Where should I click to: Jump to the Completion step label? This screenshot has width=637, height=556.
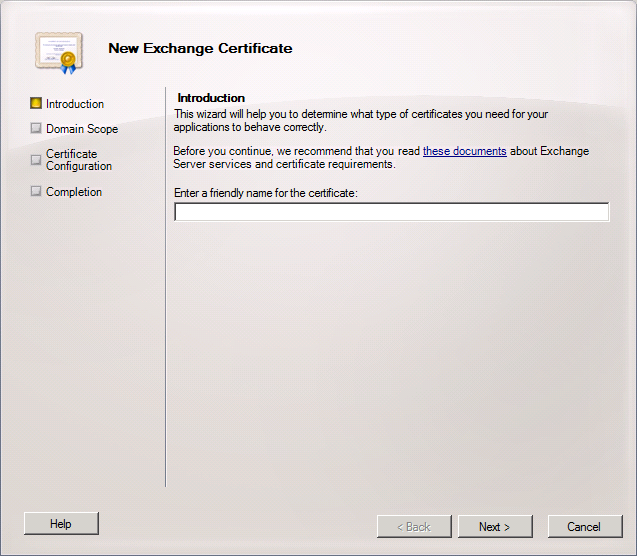pos(74,192)
